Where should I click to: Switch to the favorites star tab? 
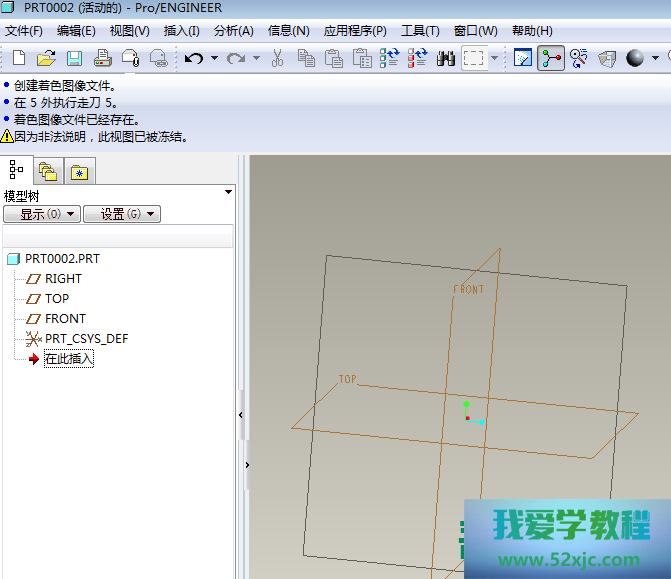point(78,171)
